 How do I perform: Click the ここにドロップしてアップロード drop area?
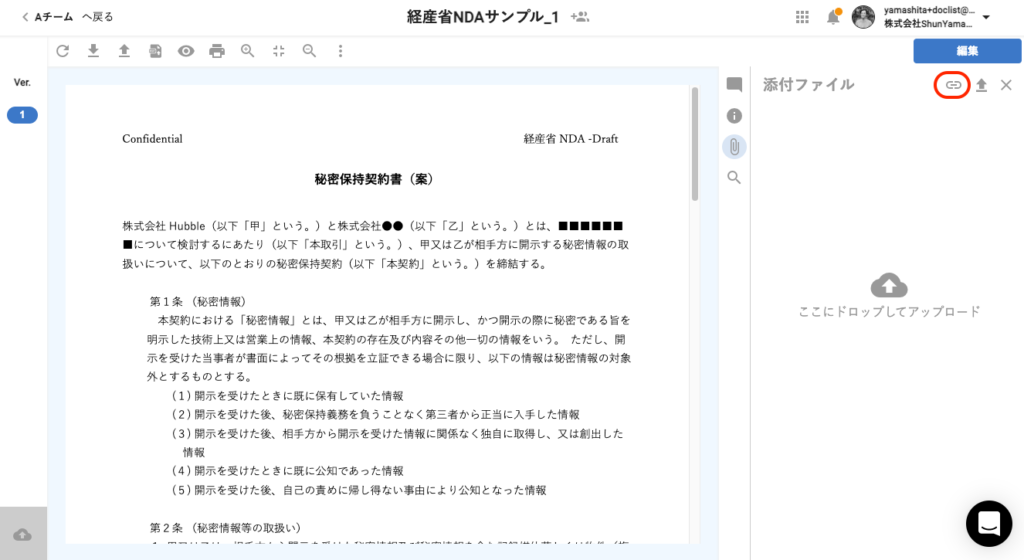pyautogui.click(x=889, y=296)
